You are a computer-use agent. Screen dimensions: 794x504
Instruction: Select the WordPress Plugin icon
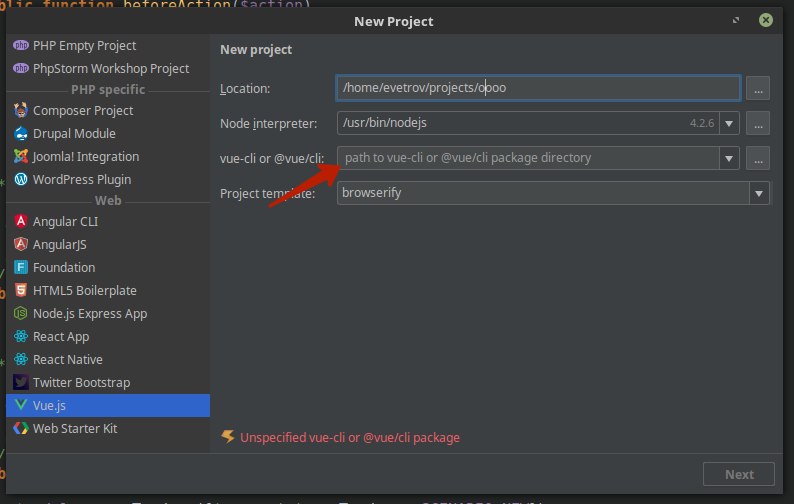pos(21,179)
